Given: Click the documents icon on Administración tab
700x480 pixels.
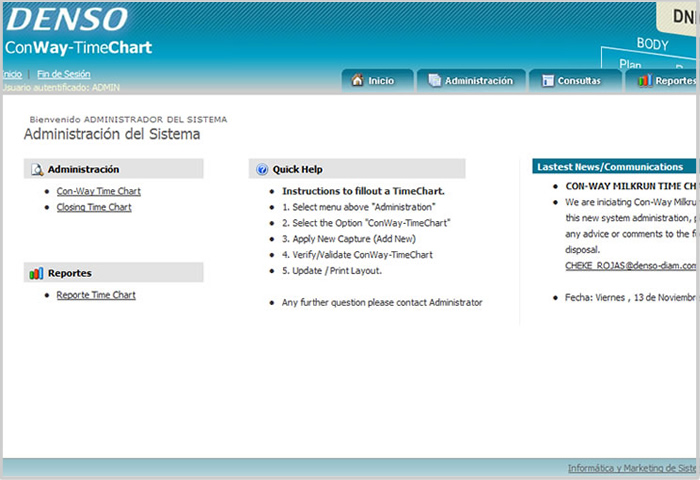Looking at the screenshot, I should (x=434, y=80).
